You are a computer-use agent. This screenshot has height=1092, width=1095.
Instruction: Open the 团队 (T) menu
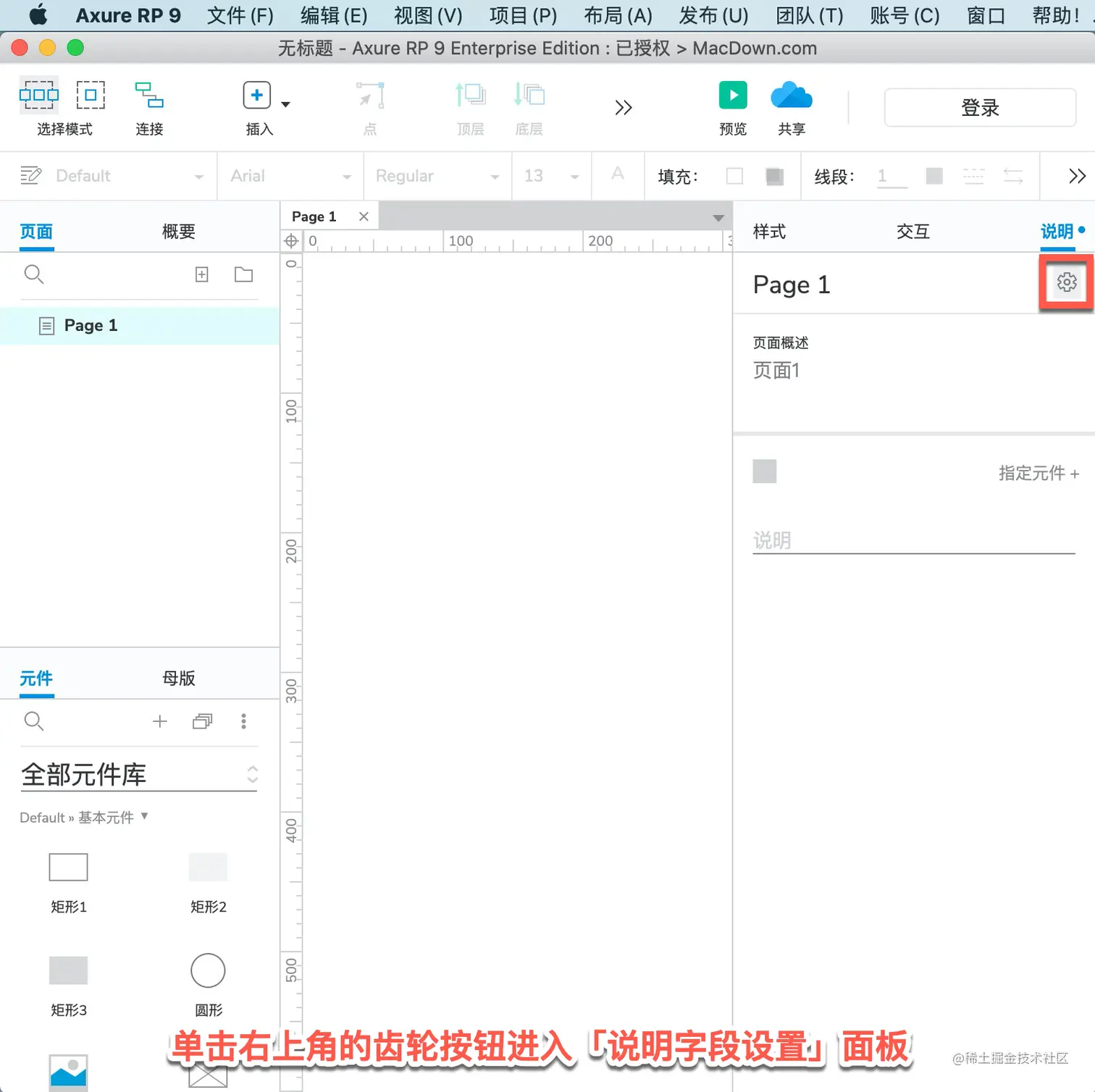click(810, 15)
